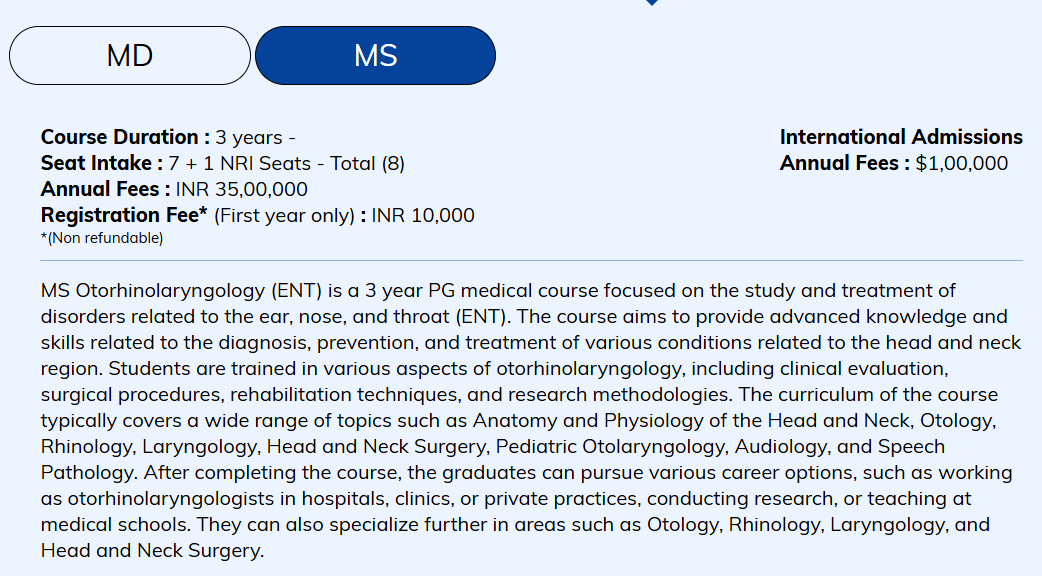This screenshot has width=1042, height=576.
Task: Click the Registration Fee* label
Action: click(124, 215)
